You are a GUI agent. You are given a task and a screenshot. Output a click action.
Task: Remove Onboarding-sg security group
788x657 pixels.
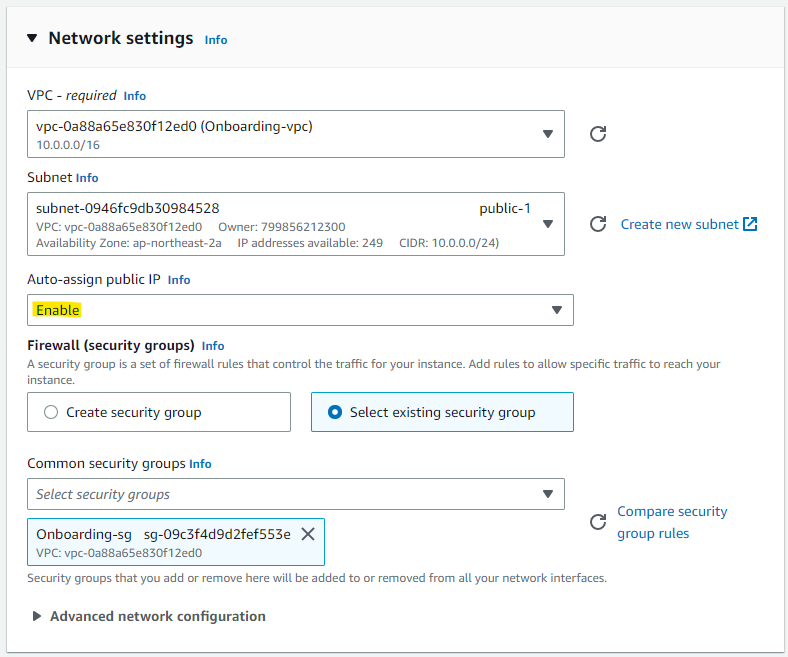coord(308,534)
